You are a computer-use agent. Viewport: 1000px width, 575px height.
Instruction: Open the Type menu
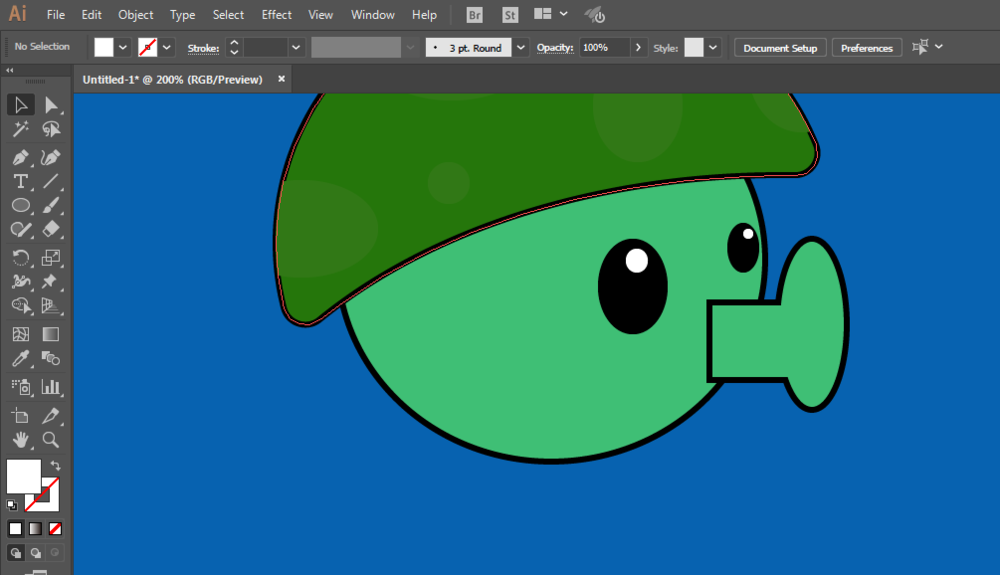tap(182, 15)
